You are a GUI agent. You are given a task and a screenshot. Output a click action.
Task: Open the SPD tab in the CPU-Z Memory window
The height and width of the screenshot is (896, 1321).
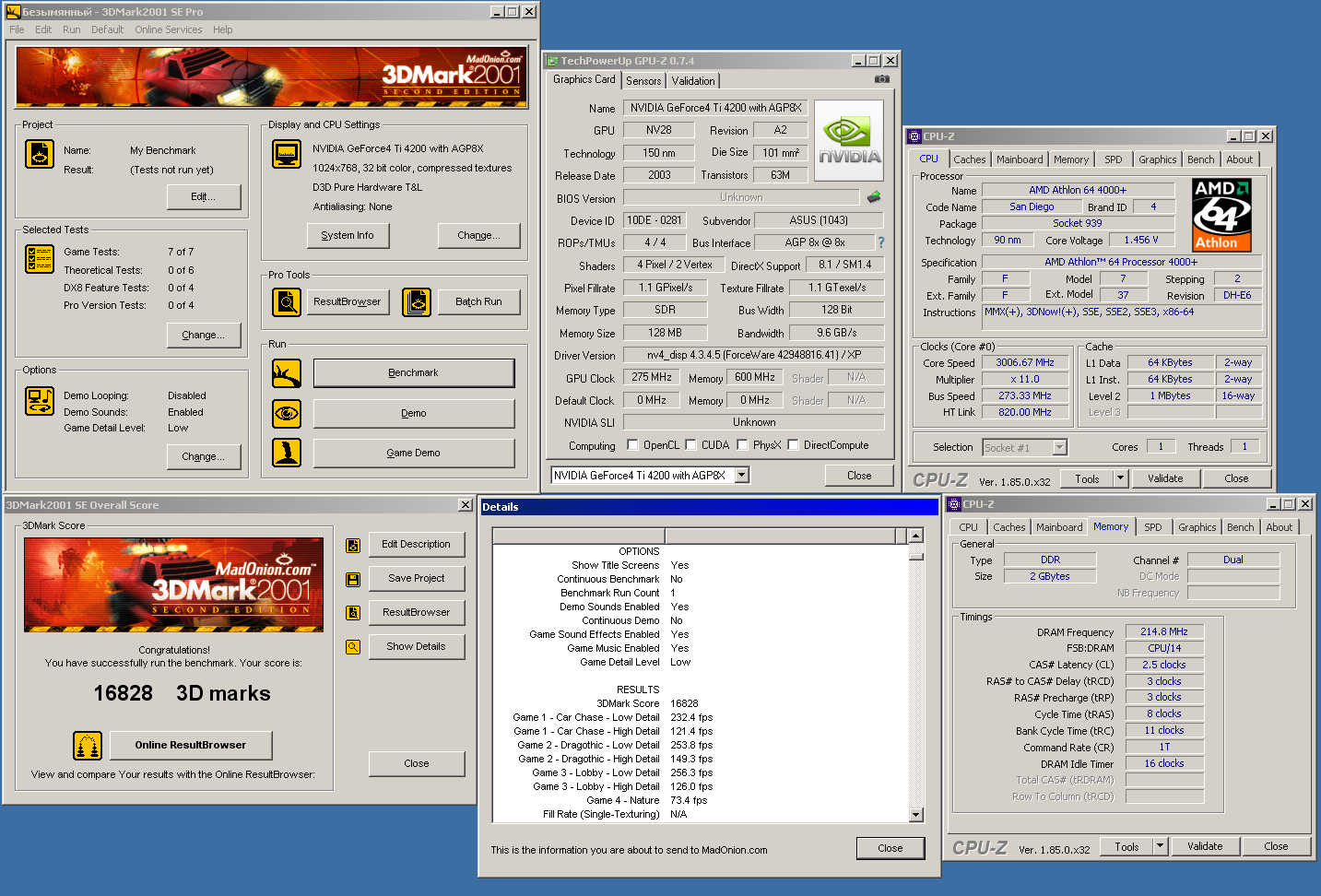(x=1153, y=527)
